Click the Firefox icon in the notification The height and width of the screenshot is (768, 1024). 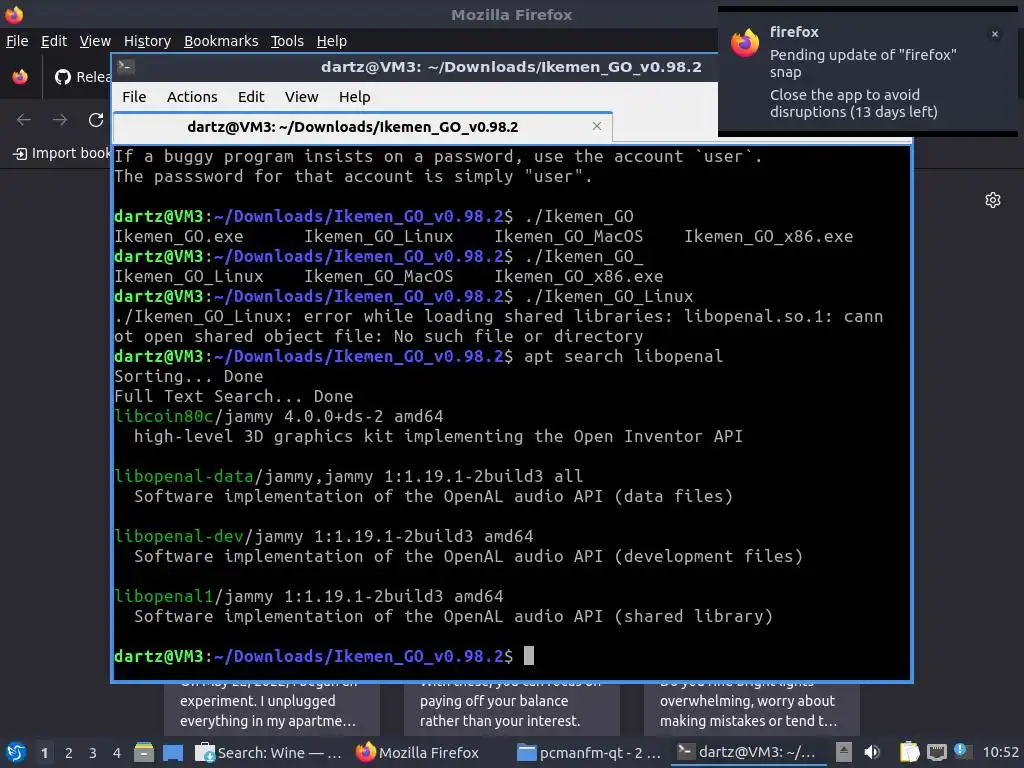coord(745,44)
